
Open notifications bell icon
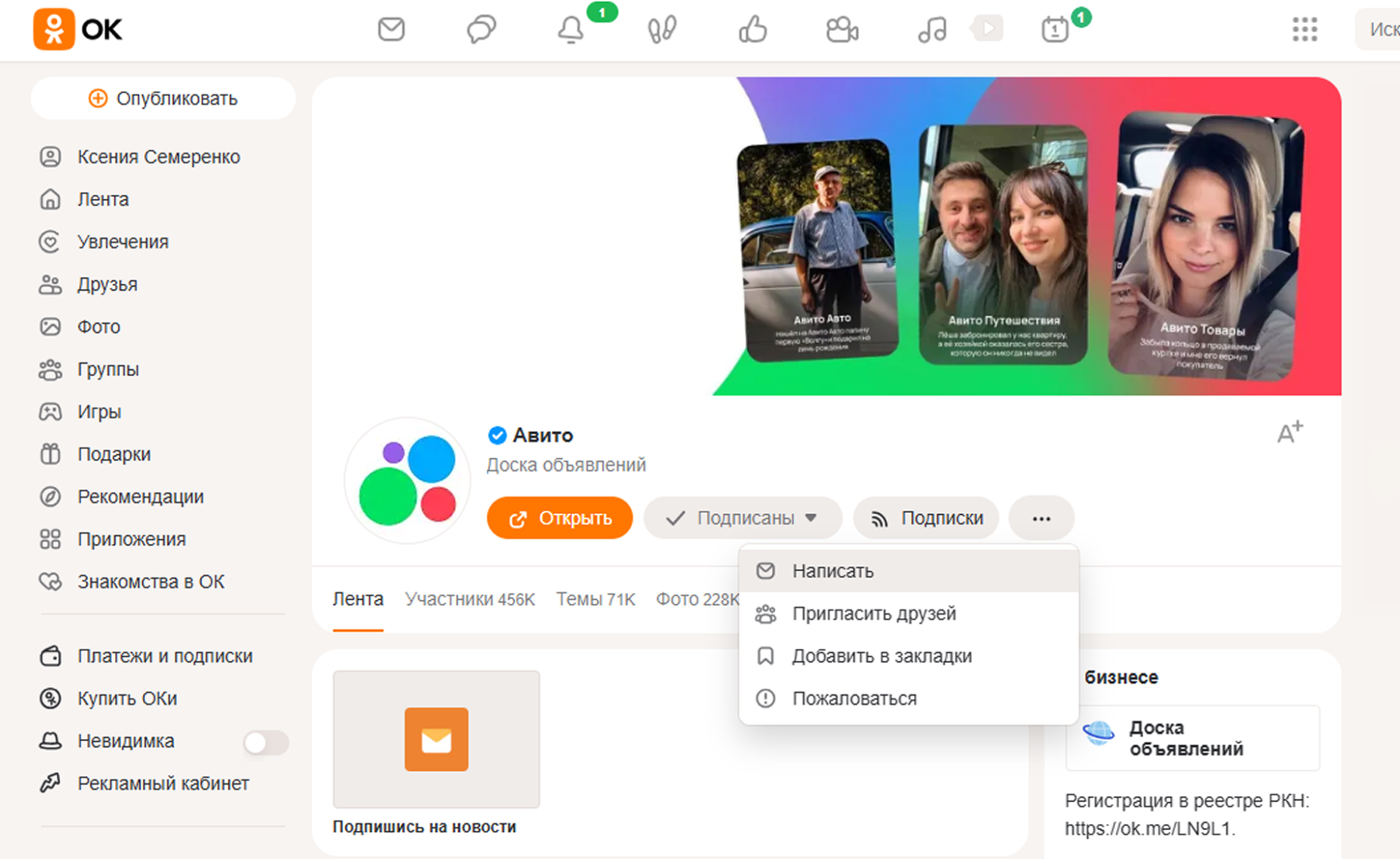pyautogui.click(x=571, y=29)
